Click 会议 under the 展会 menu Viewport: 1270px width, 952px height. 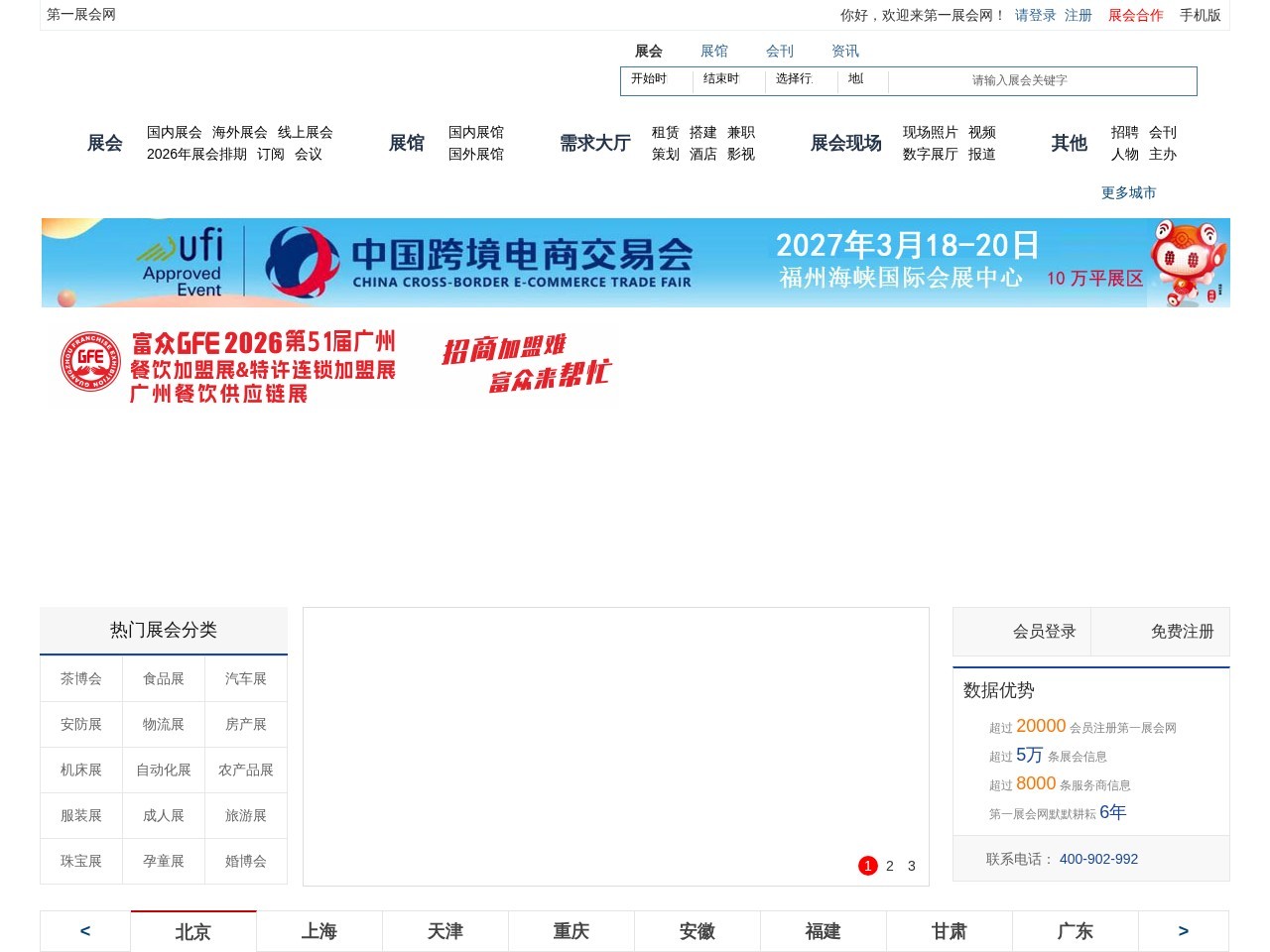click(309, 154)
